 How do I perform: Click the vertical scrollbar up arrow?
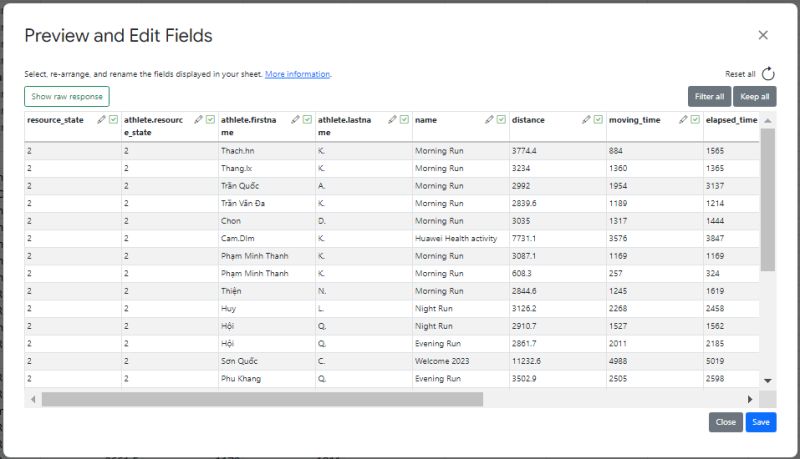point(767,121)
